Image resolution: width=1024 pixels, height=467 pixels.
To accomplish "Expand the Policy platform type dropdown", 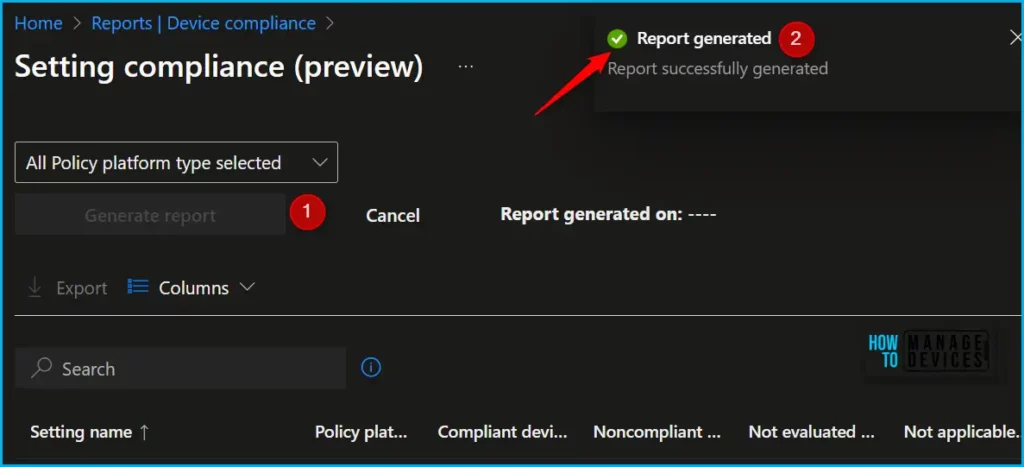I will (x=176, y=162).
